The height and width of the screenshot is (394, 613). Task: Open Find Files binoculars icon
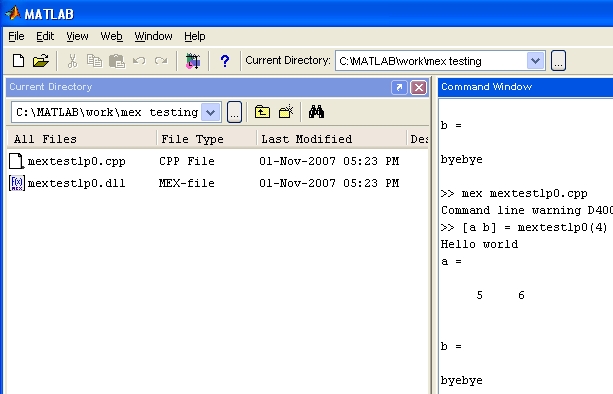[x=316, y=112]
